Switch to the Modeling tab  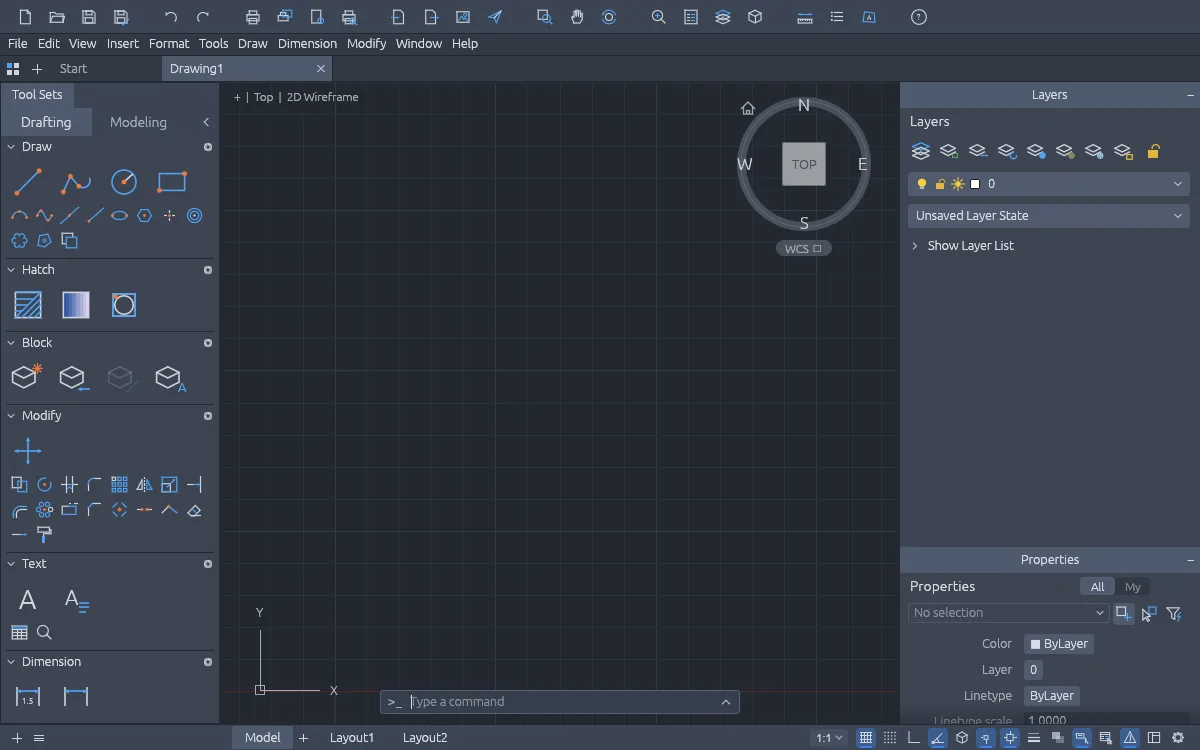tap(138, 122)
